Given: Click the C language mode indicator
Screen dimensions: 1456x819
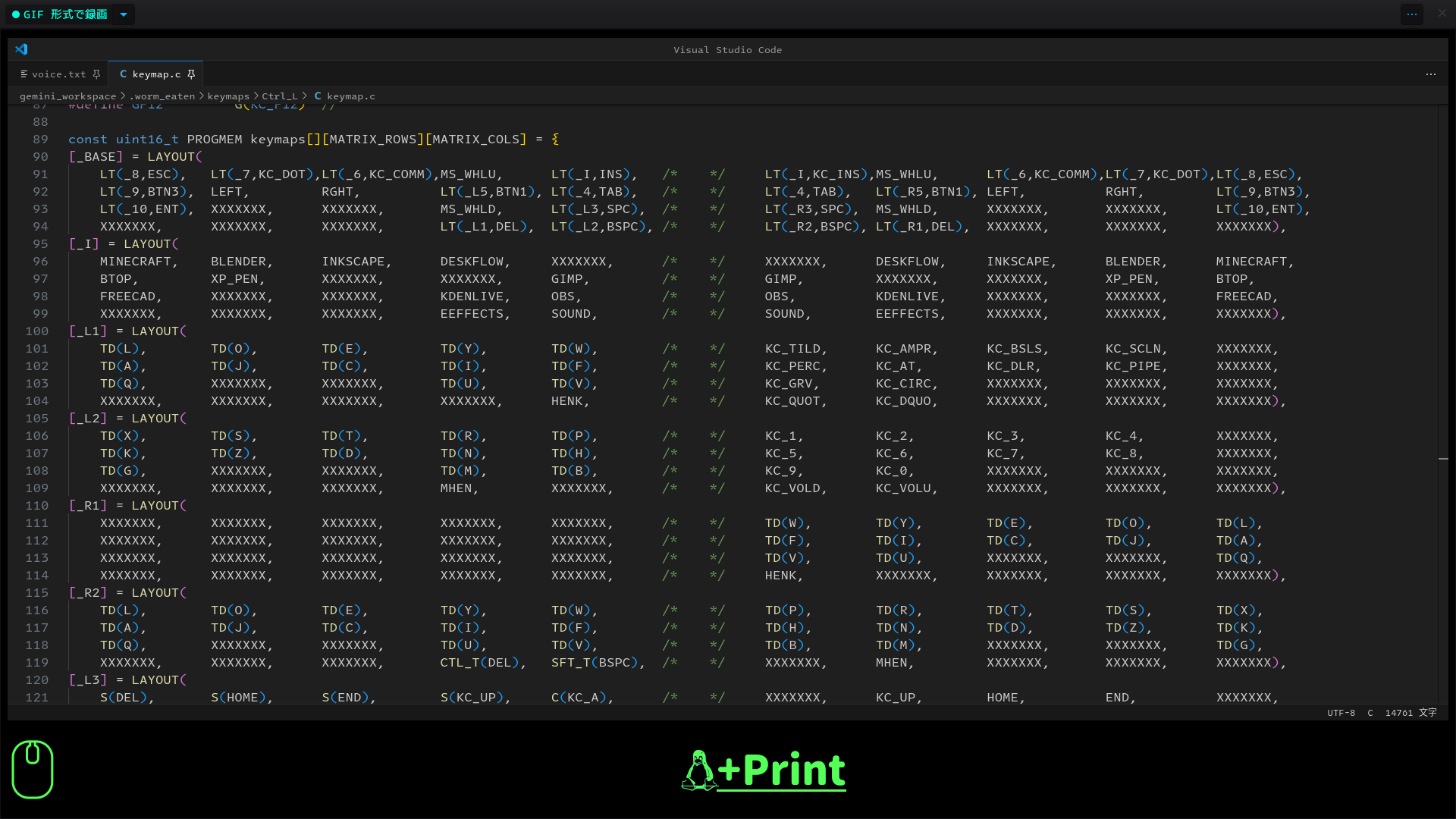Looking at the screenshot, I should coord(1370,713).
